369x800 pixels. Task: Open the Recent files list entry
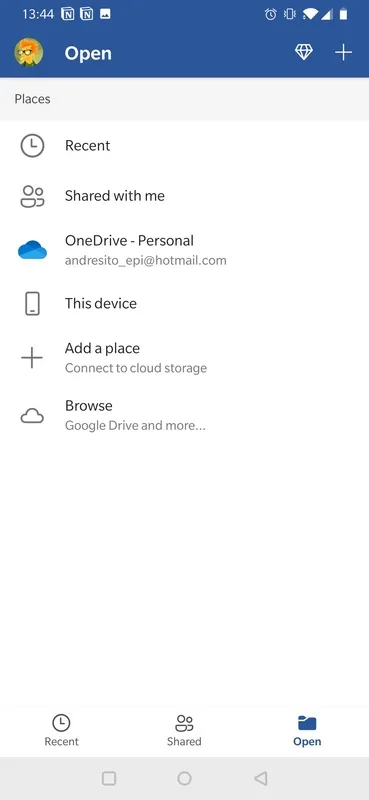184,146
